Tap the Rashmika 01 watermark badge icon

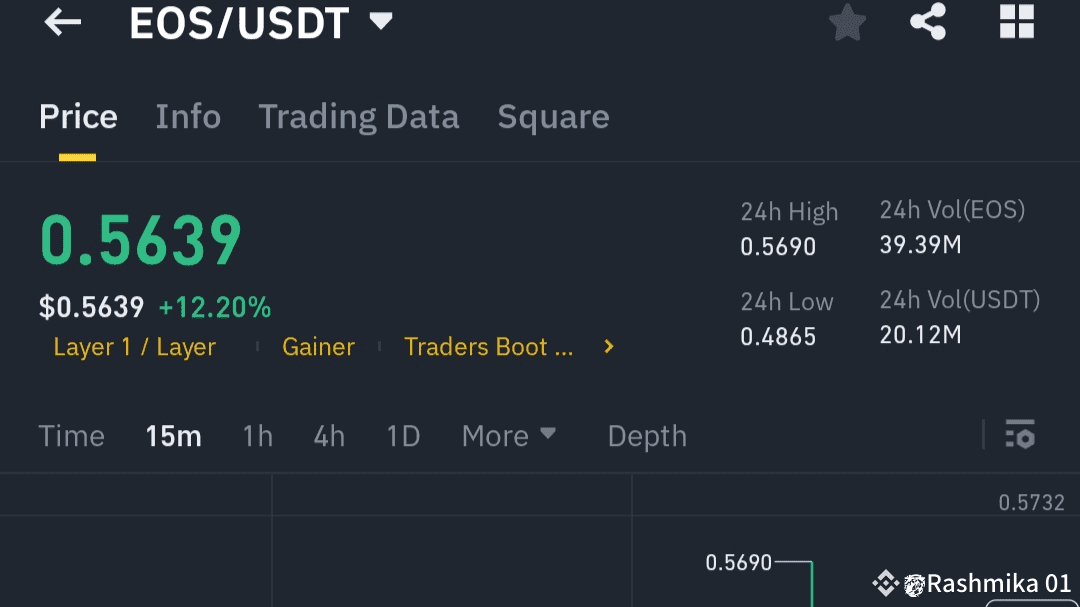pos(884,581)
